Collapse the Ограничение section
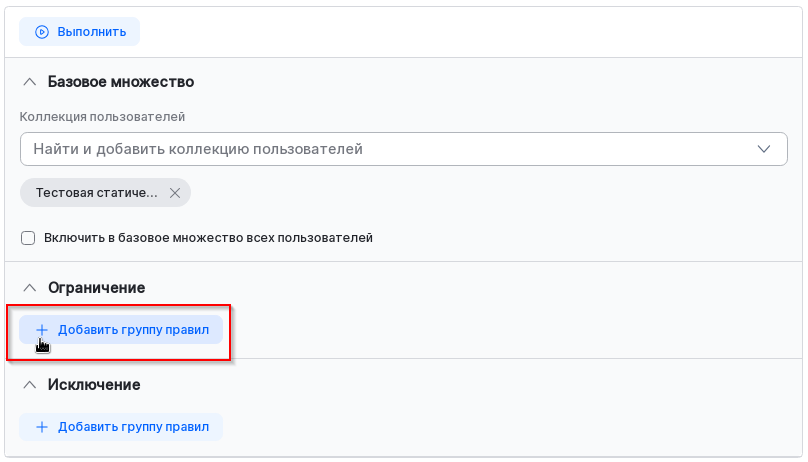This screenshot has height=462, width=808. [30, 287]
